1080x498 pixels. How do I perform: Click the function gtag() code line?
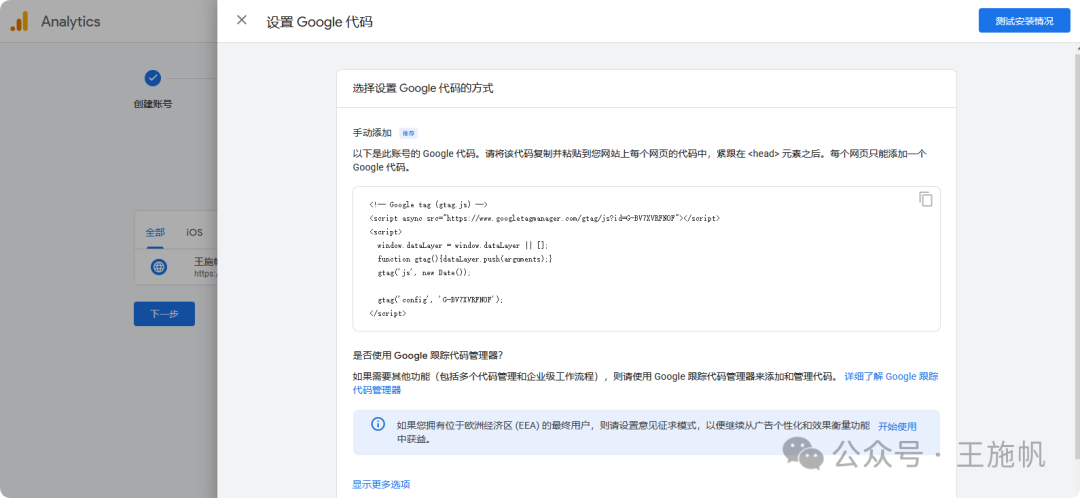click(x=465, y=259)
